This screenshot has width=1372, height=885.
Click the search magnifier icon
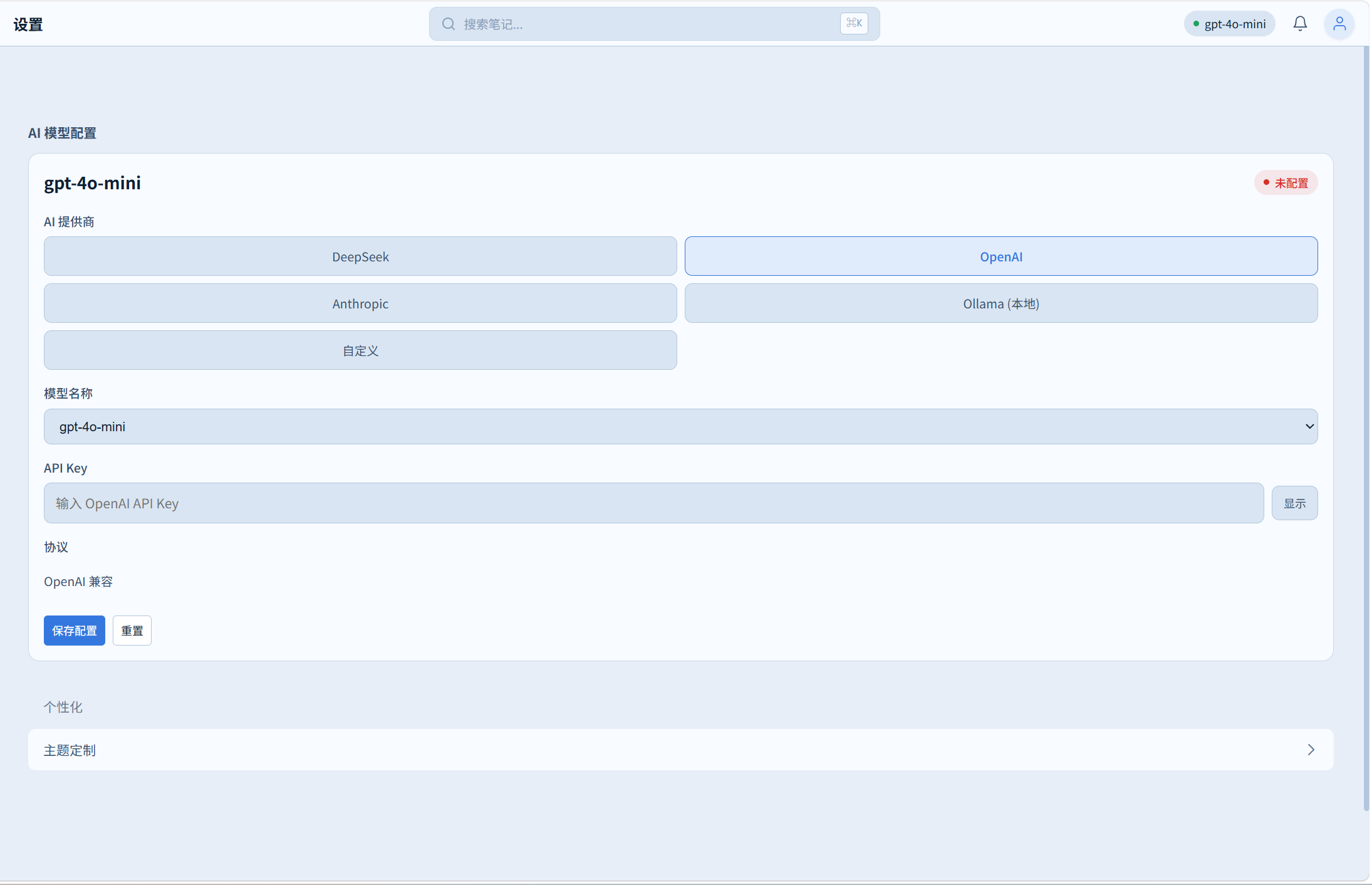[449, 24]
